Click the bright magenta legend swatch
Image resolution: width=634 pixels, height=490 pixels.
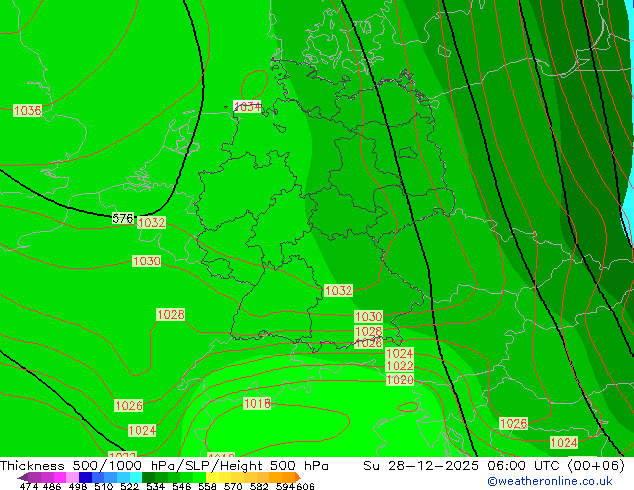coord(60,477)
